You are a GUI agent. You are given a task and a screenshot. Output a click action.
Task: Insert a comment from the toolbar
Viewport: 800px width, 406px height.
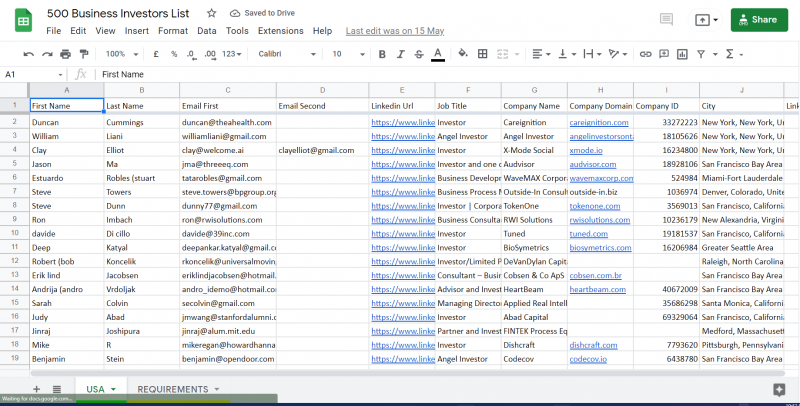click(x=664, y=54)
